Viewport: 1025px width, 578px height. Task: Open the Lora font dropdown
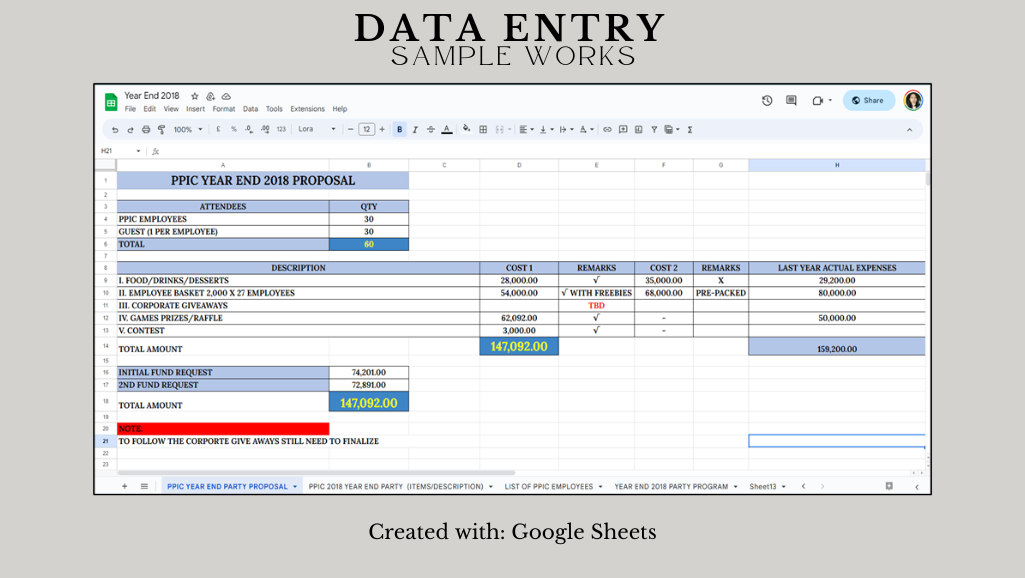pos(316,129)
